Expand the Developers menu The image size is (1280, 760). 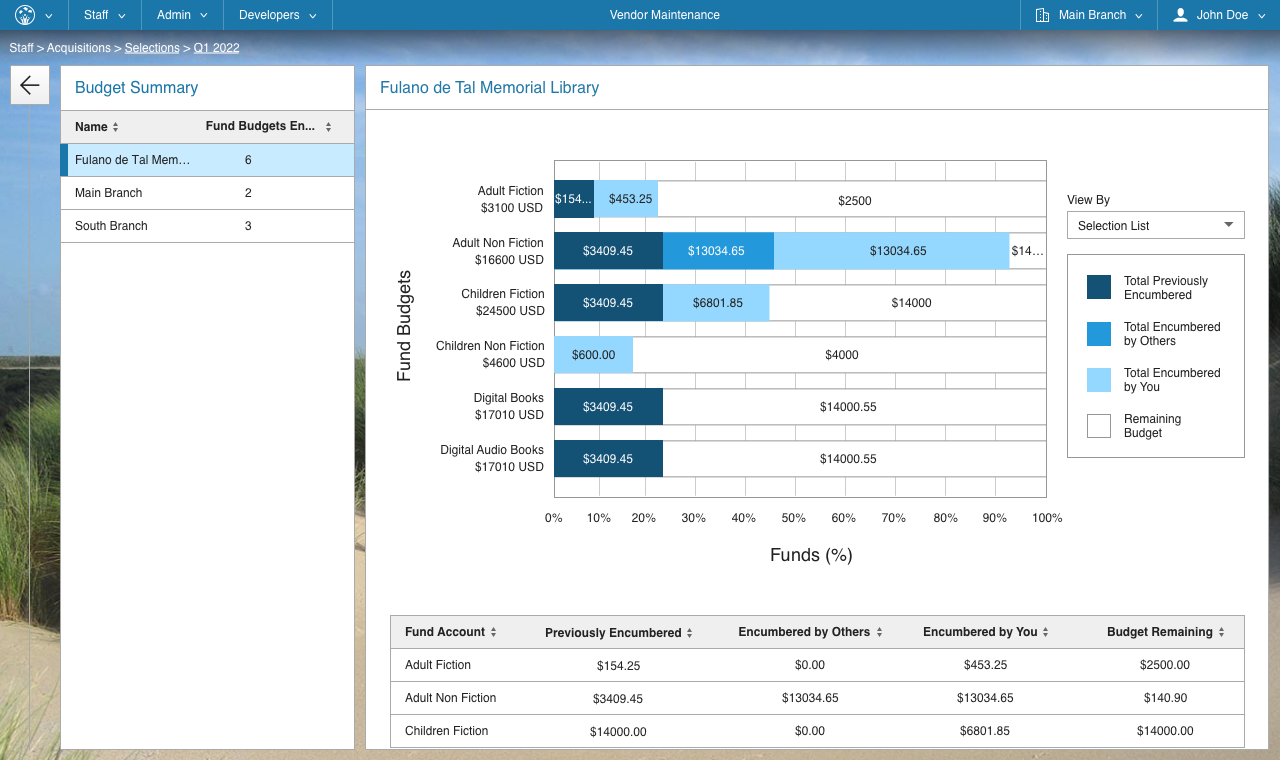click(x=277, y=15)
